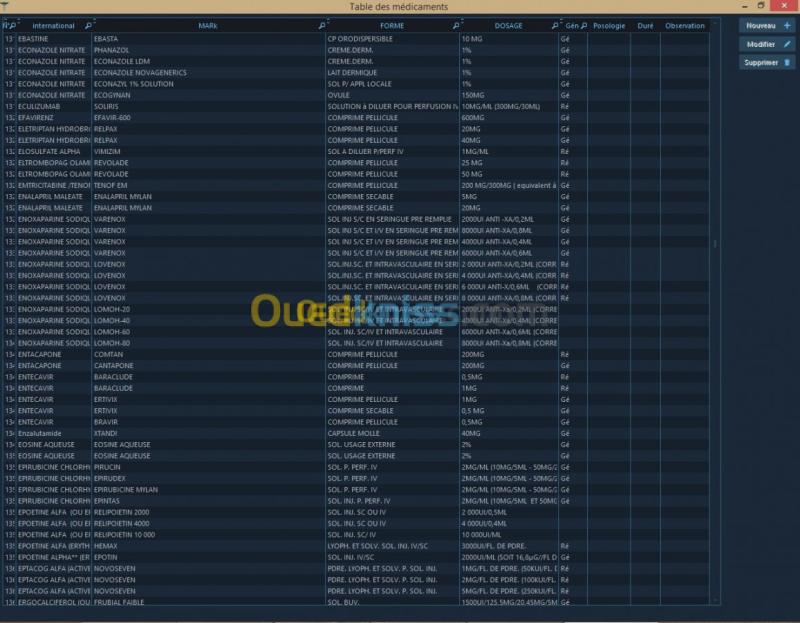Select RELIPOIETIN 2000 cell
This screenshot has height=623, width=800.
[x=208, y=512]
